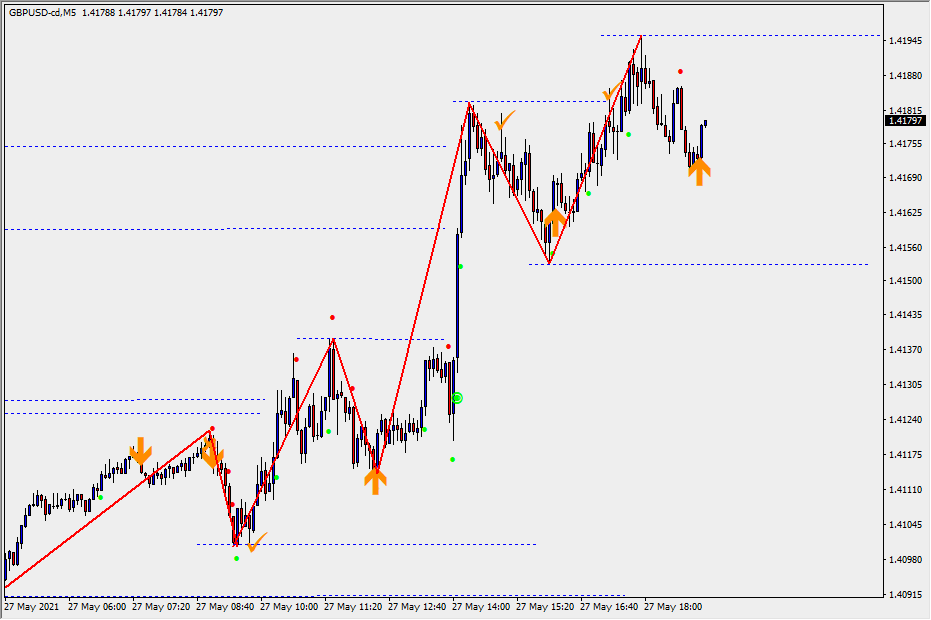The image size is (931, 620).
Task: Click the red dot near the 1.41880 level
Action: [681, 72]
